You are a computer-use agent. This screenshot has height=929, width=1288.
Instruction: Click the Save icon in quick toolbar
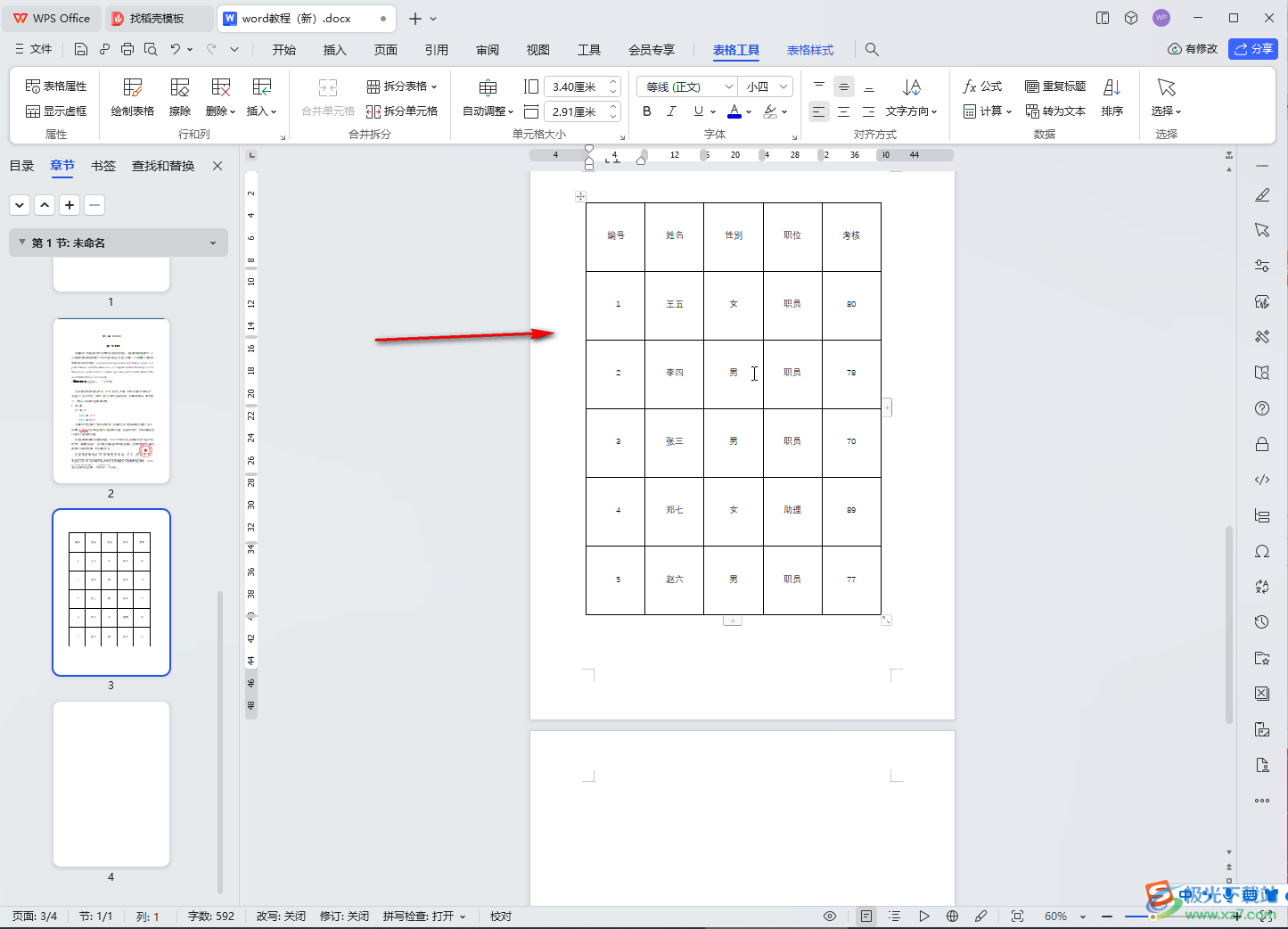coord(81,49)
